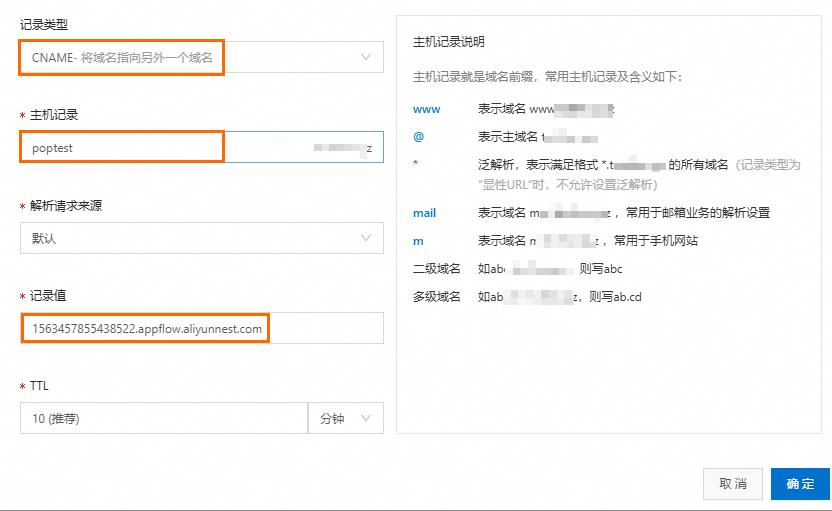This screenshot has width=832, height=511.
Task: Click the chevron arrow beside 分钟
Action: (x=366, y=418)
